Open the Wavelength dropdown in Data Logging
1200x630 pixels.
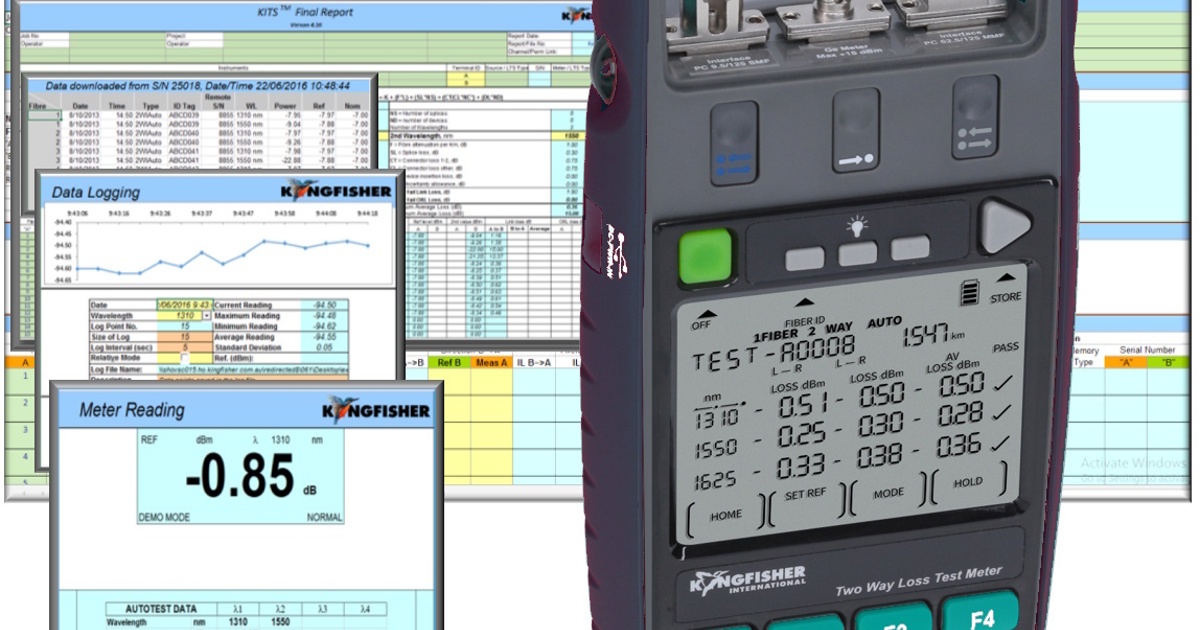pos(207,315)
